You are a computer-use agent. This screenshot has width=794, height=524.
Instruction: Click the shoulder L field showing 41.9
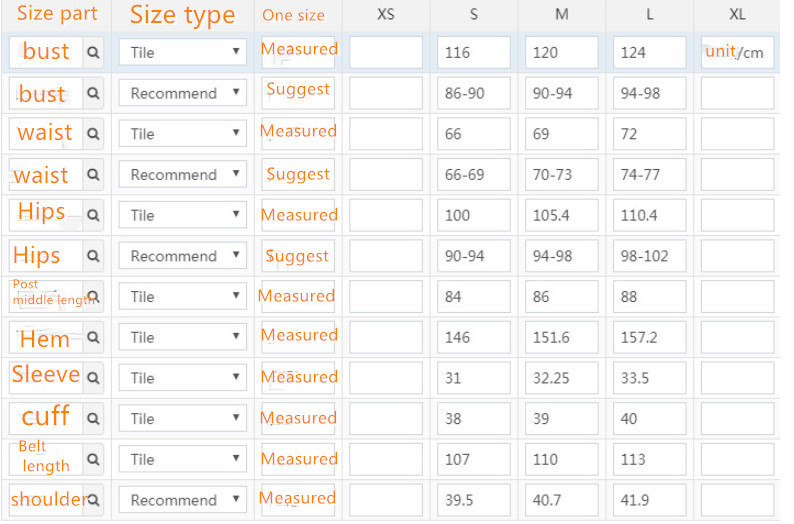(x=649, y=500)
